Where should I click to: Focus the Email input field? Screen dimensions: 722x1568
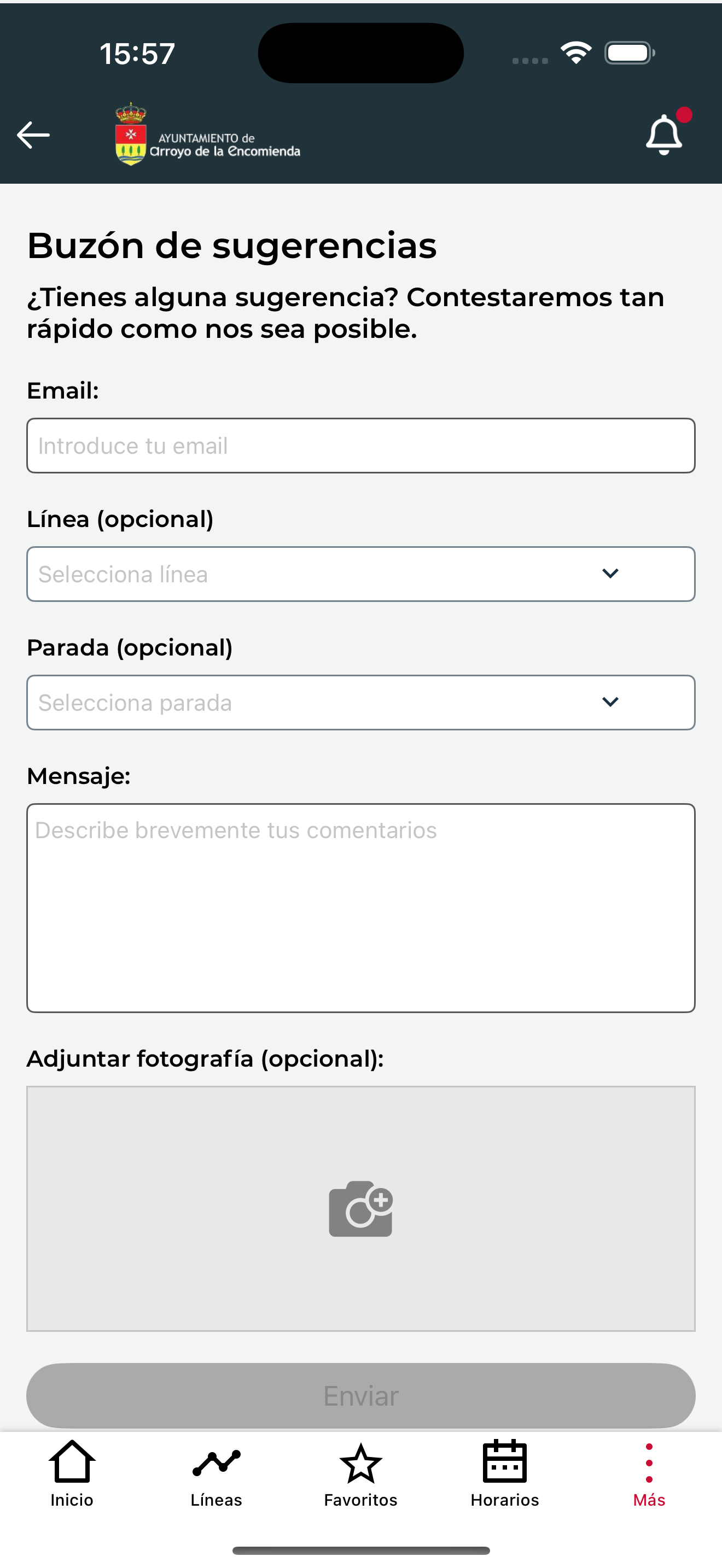pos(360,446)
